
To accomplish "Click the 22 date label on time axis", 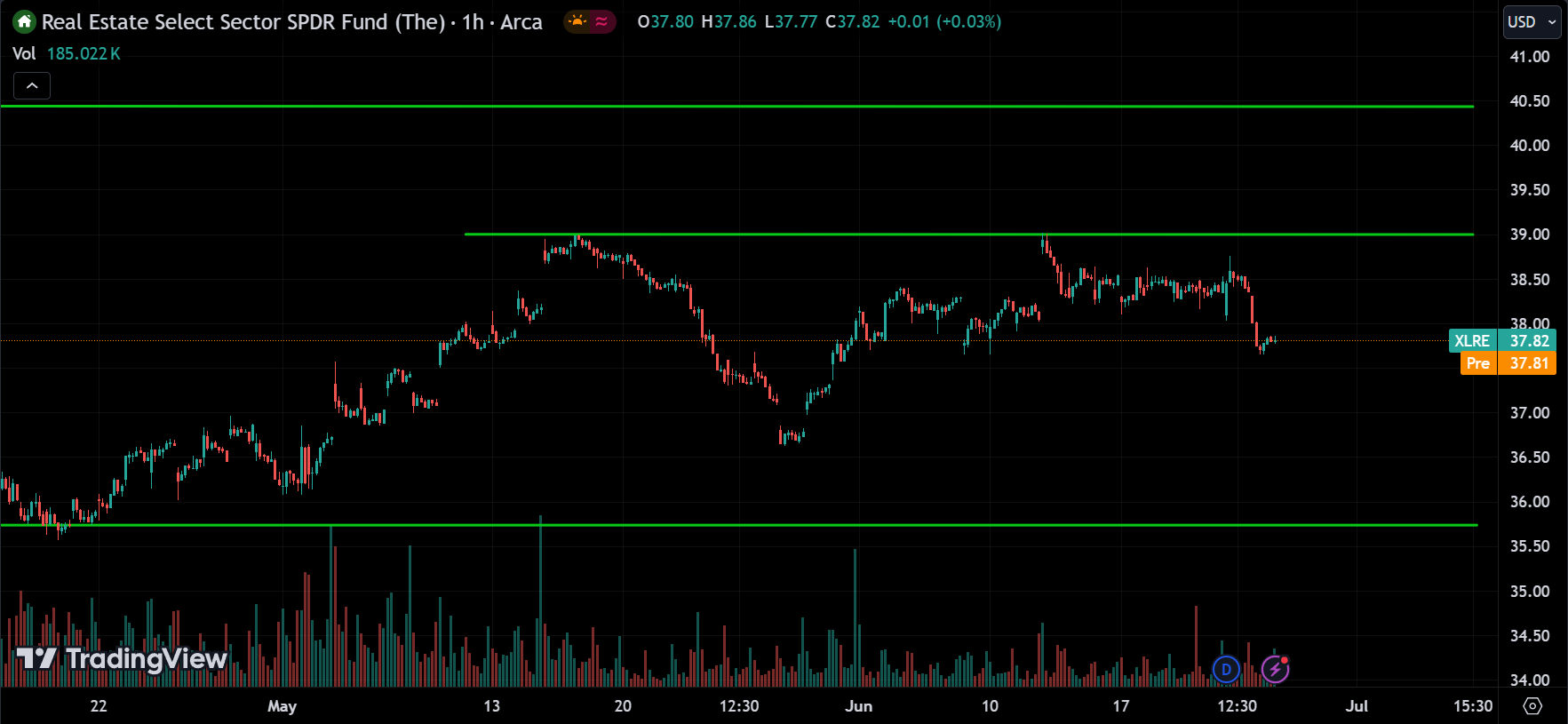I will pyautogui.click(x=99, y=706).
